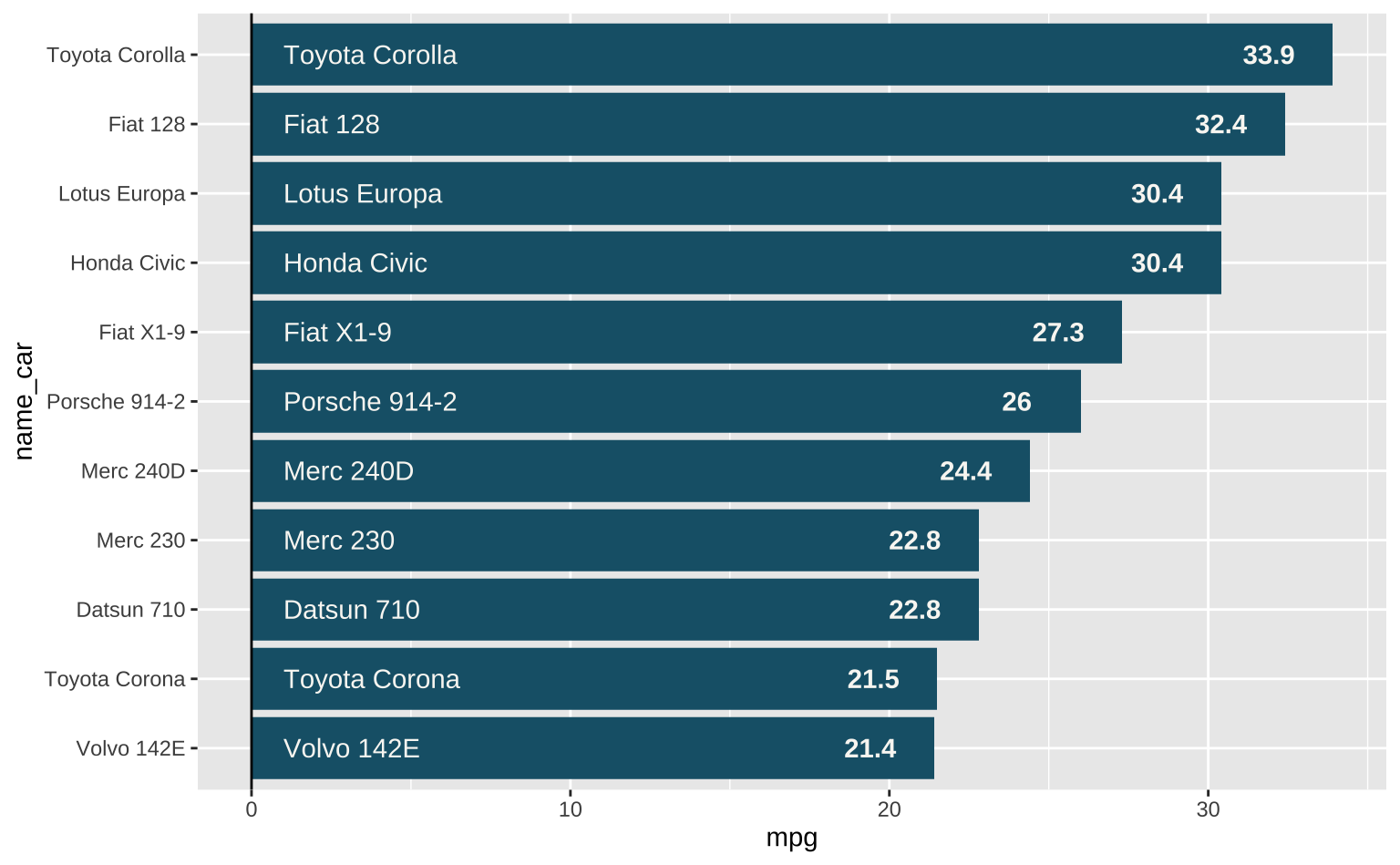Click the Toyota Corona y-axis tick label
Viewport: 1400px width, 865px height.
click(x=115, y=679)
